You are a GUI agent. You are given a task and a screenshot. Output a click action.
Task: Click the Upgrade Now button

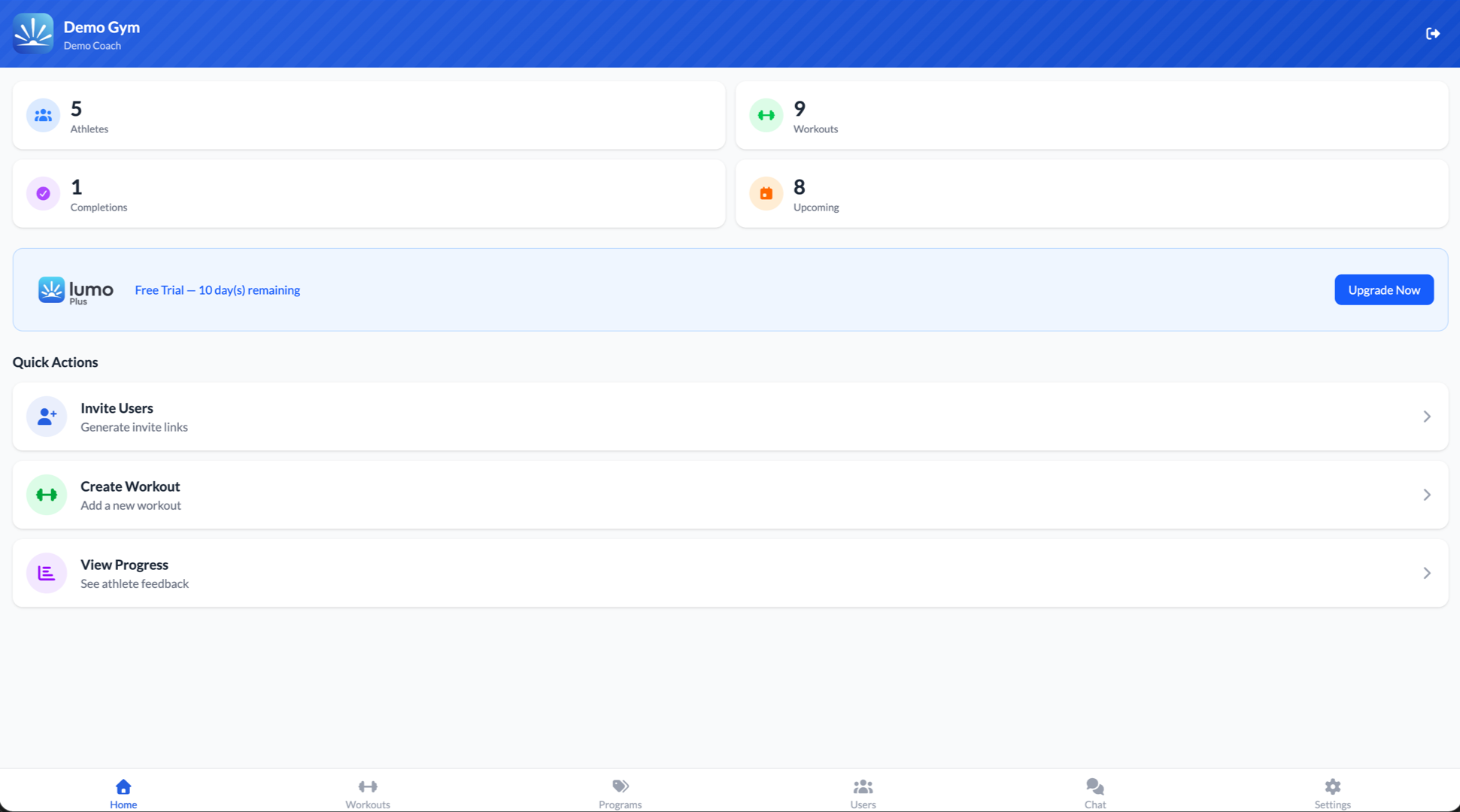1383,289
